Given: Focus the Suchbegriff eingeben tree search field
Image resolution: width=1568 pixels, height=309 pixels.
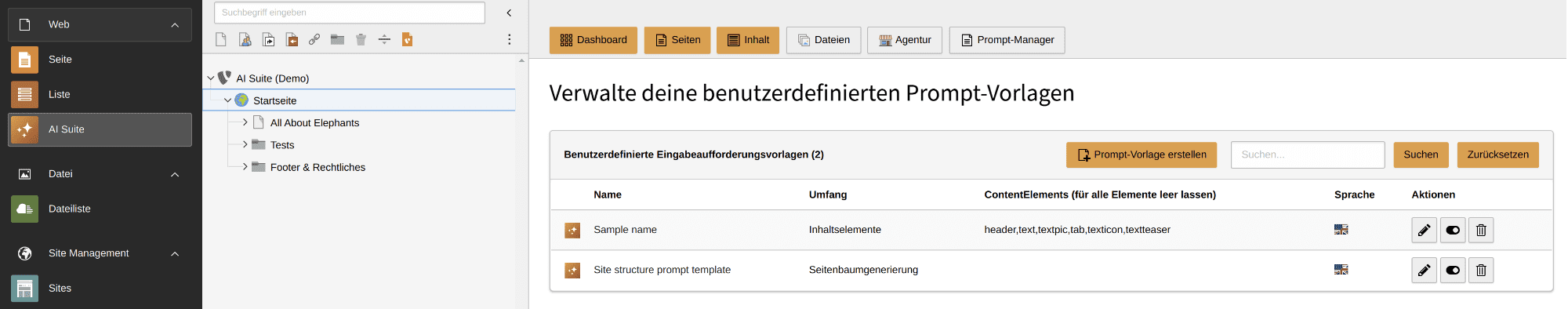Looking at the screenshot, I should [350, 13].
